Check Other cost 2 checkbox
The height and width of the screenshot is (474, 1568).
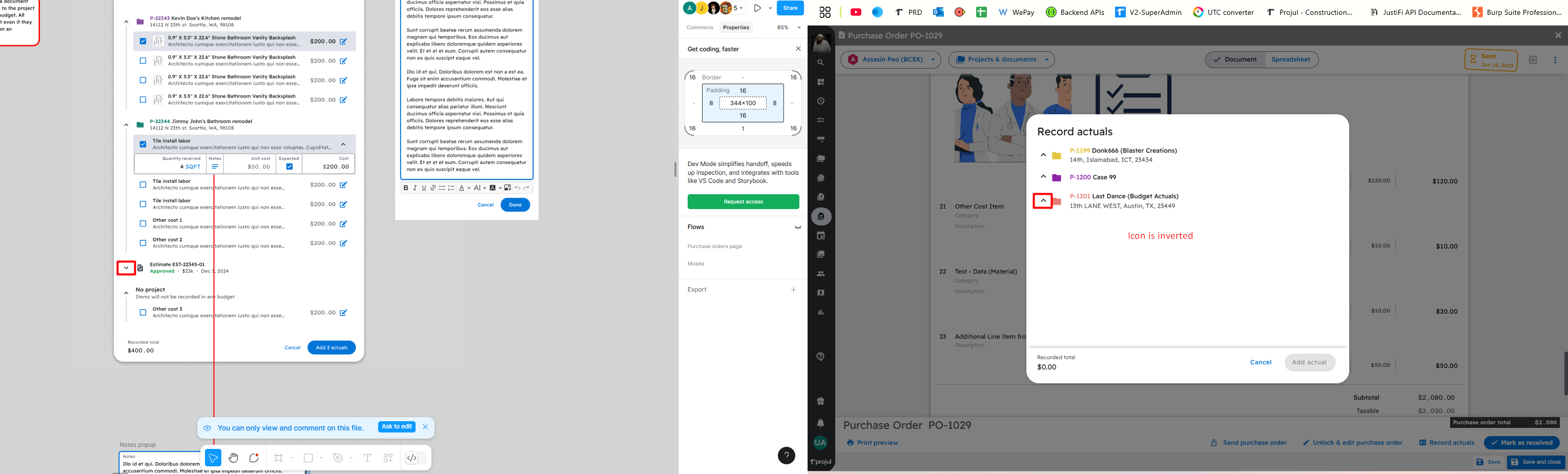click(x=143, y=243)
